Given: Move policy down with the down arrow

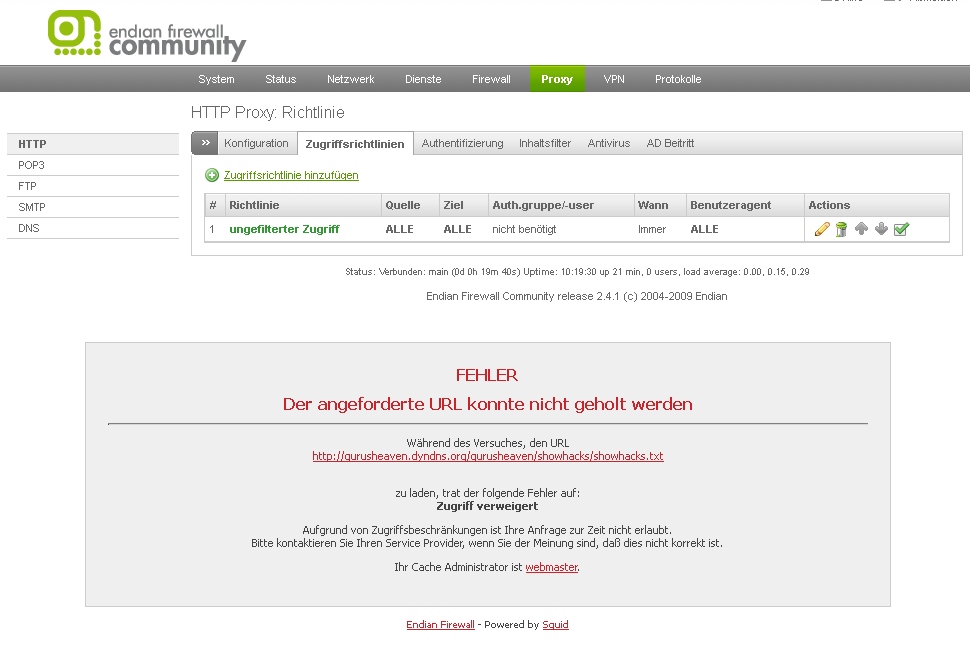Looking at the screenshot, I should click(881, 229).
